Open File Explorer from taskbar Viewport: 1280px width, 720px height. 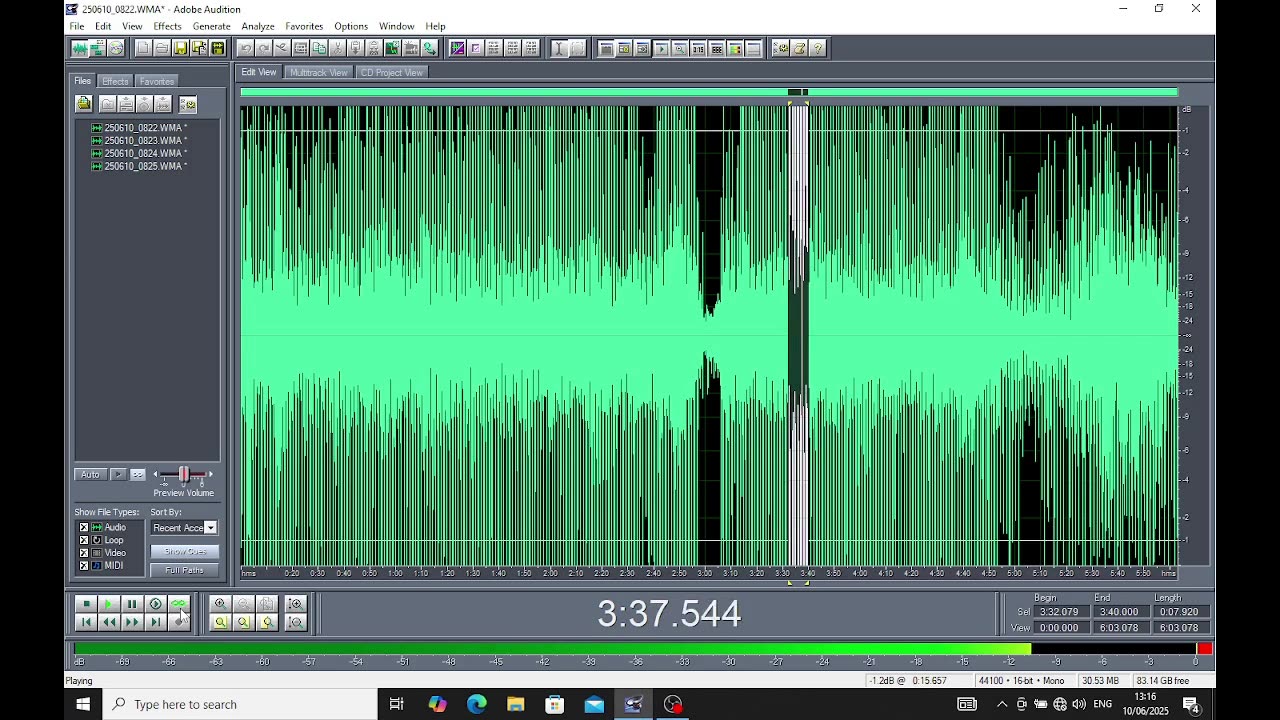[x=516, y=704]
